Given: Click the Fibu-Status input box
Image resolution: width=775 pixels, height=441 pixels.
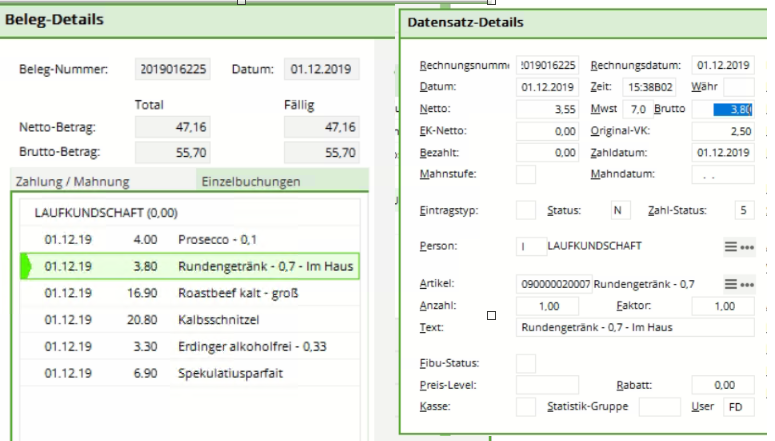Looking at the screenshot, I should point(526,363).
